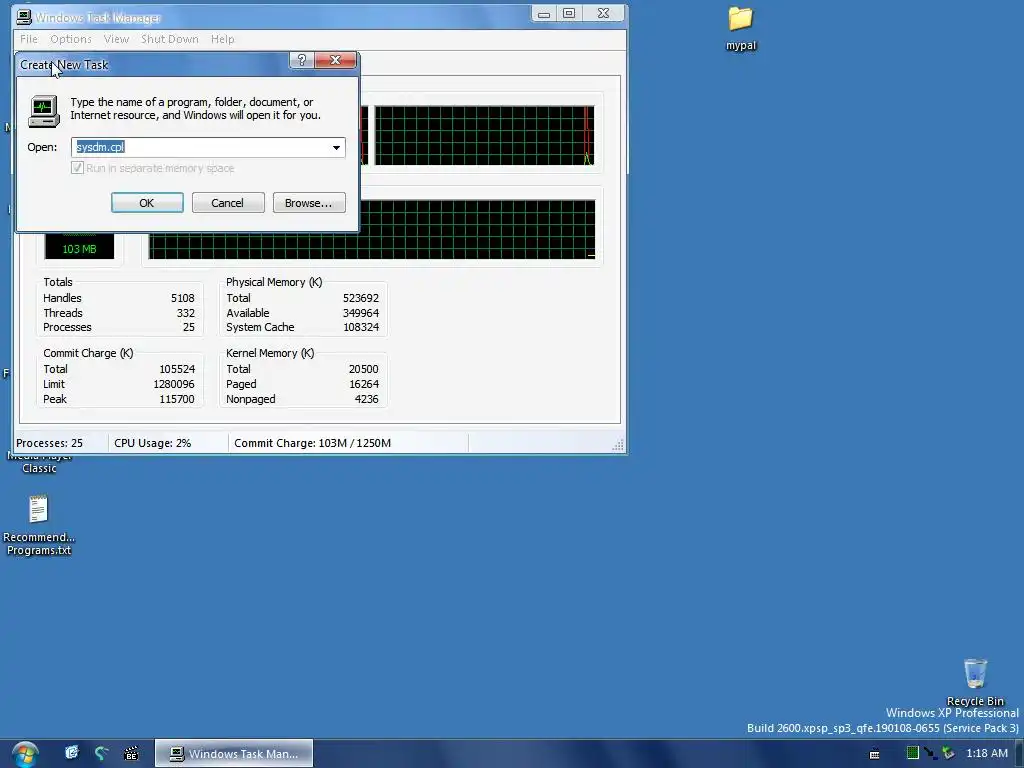1024x768 pixels.
Task: Click the teal swirl Quick Launch icon
Action: click(x=101, y=753)
